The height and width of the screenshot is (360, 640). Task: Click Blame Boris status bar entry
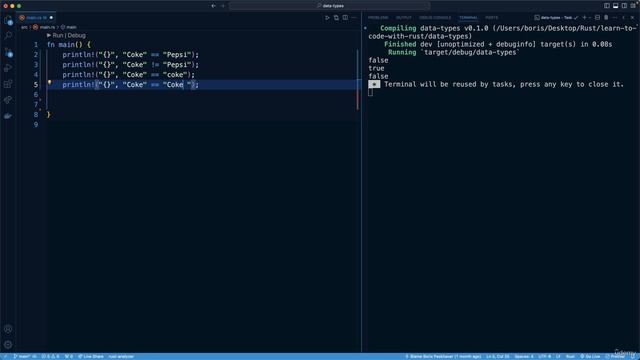pos(443,356)
